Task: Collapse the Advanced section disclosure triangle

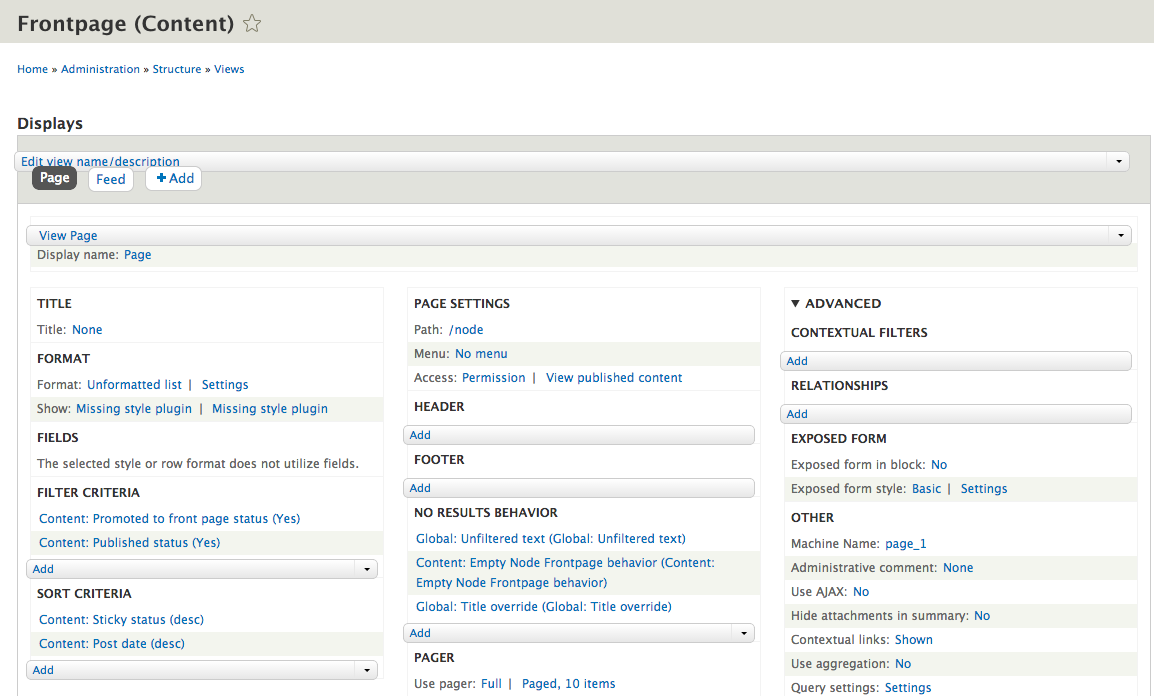Action: point(795,303)
